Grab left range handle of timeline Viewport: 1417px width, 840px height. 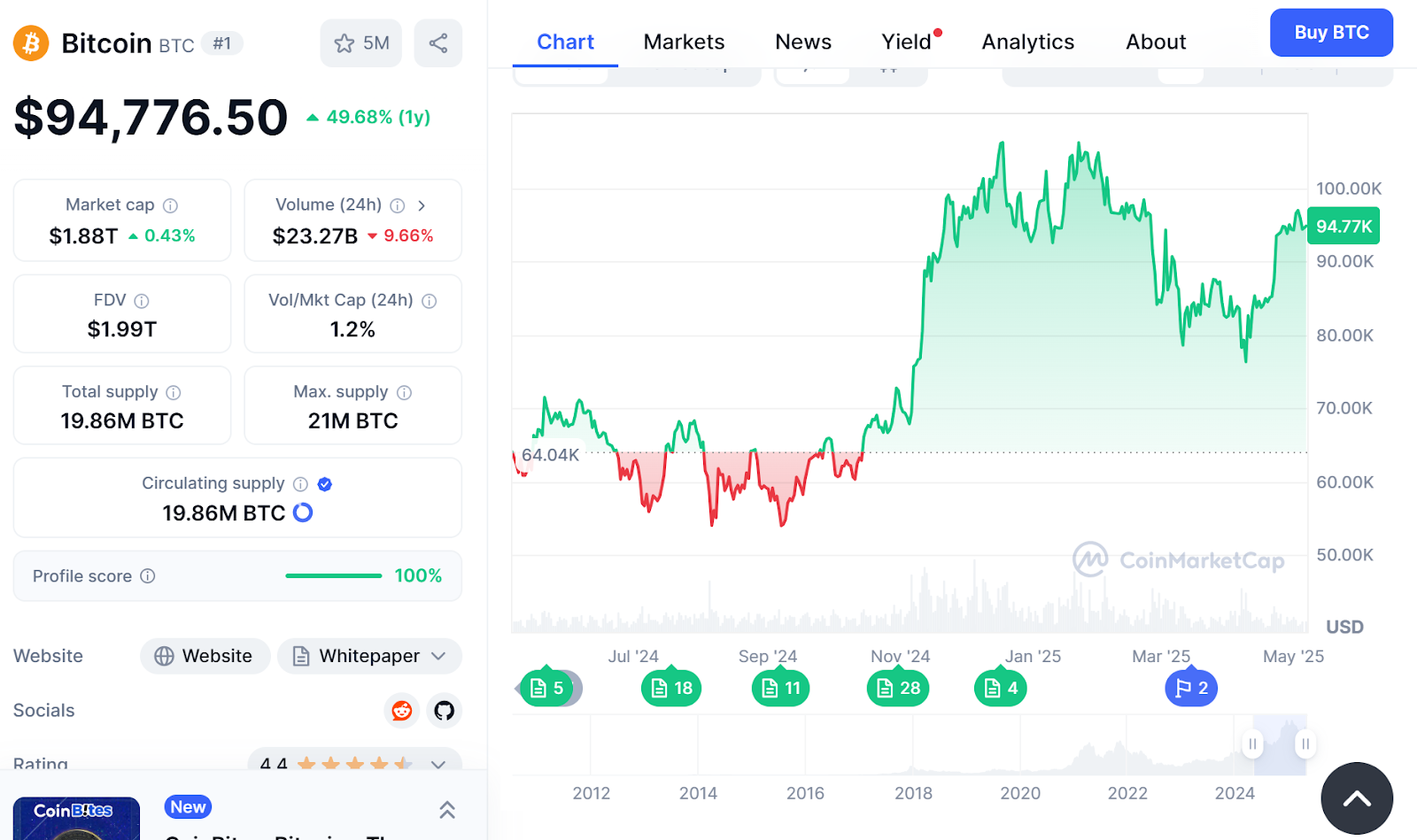point(1252,744)
